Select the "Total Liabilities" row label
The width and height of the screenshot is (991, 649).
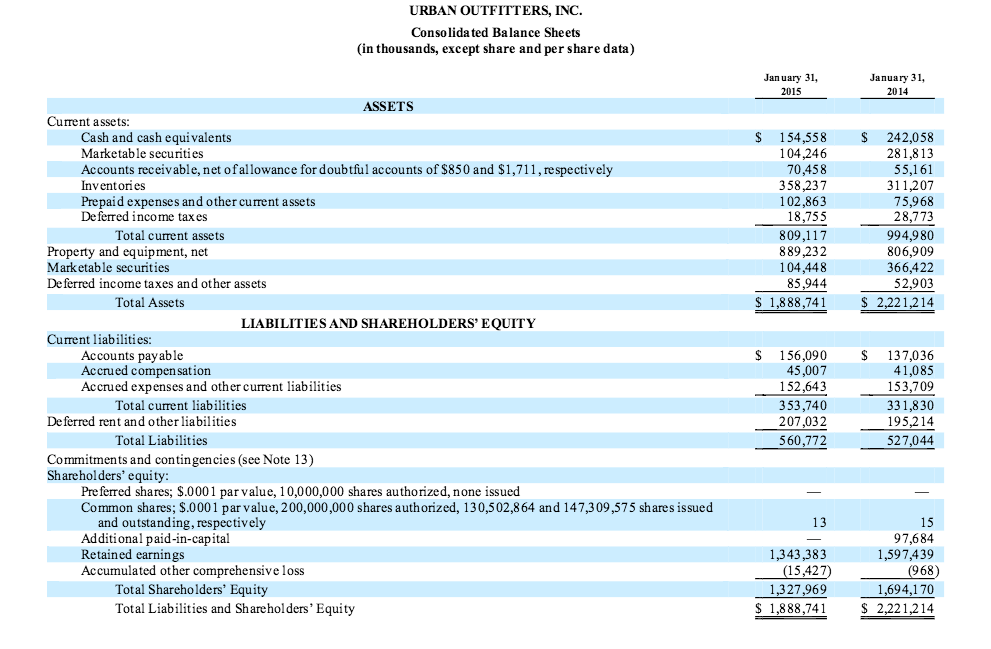(x=161, y=440)
